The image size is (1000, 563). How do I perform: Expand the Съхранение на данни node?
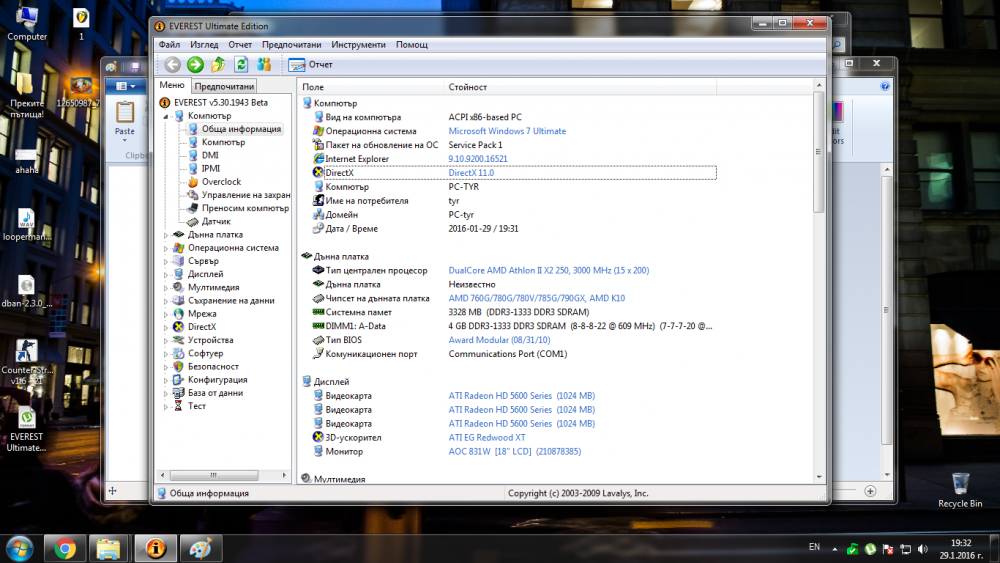click(x=166, y=301)
